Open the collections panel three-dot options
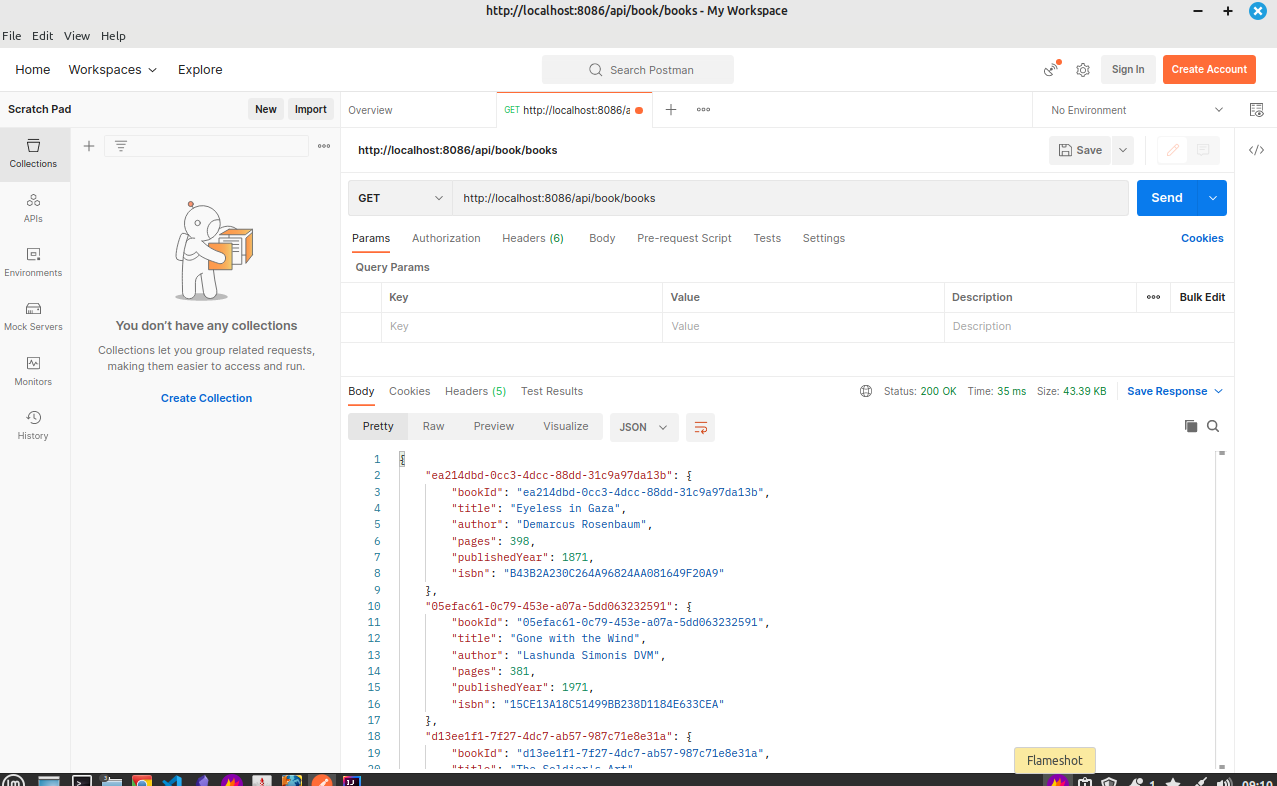The image size is (1277, 786). (x=324, y=146)
